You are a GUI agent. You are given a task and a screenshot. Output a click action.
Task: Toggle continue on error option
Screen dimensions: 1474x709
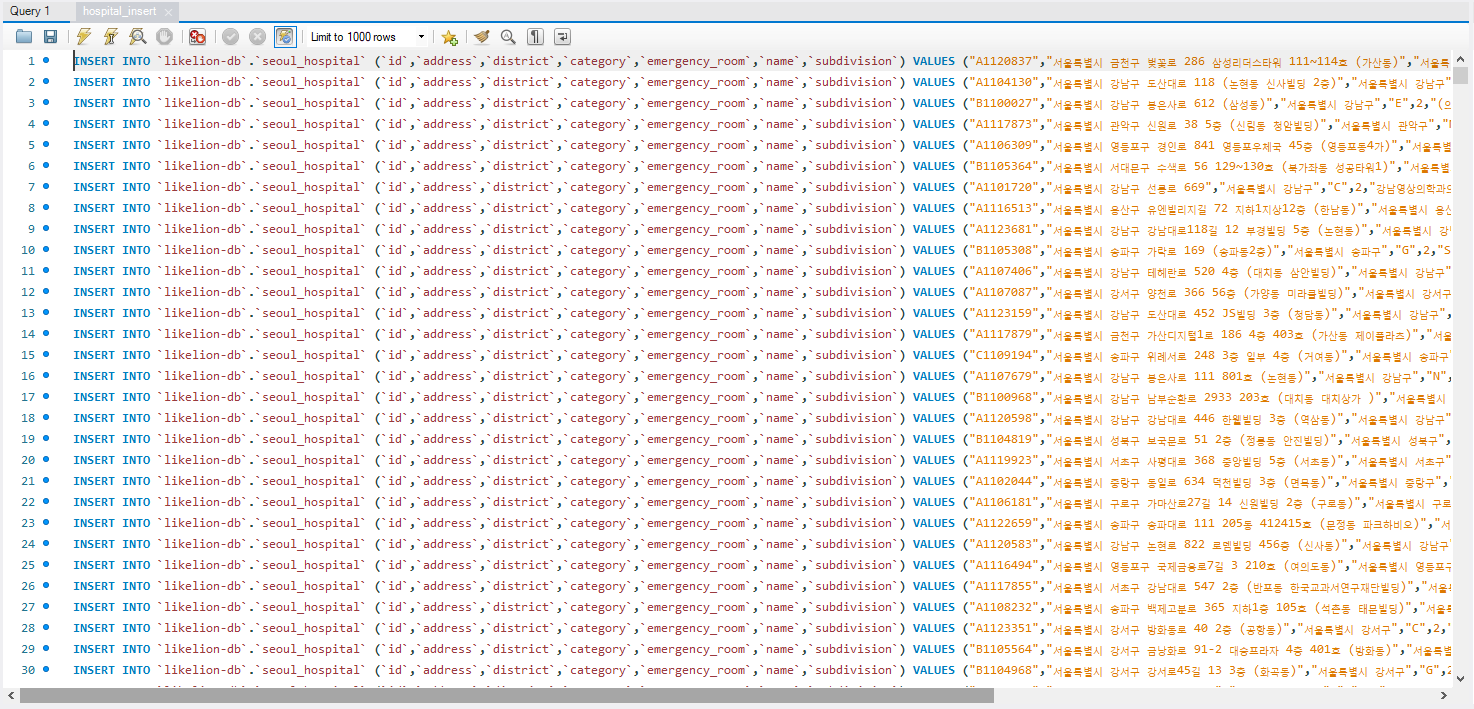tap(198, 37)
